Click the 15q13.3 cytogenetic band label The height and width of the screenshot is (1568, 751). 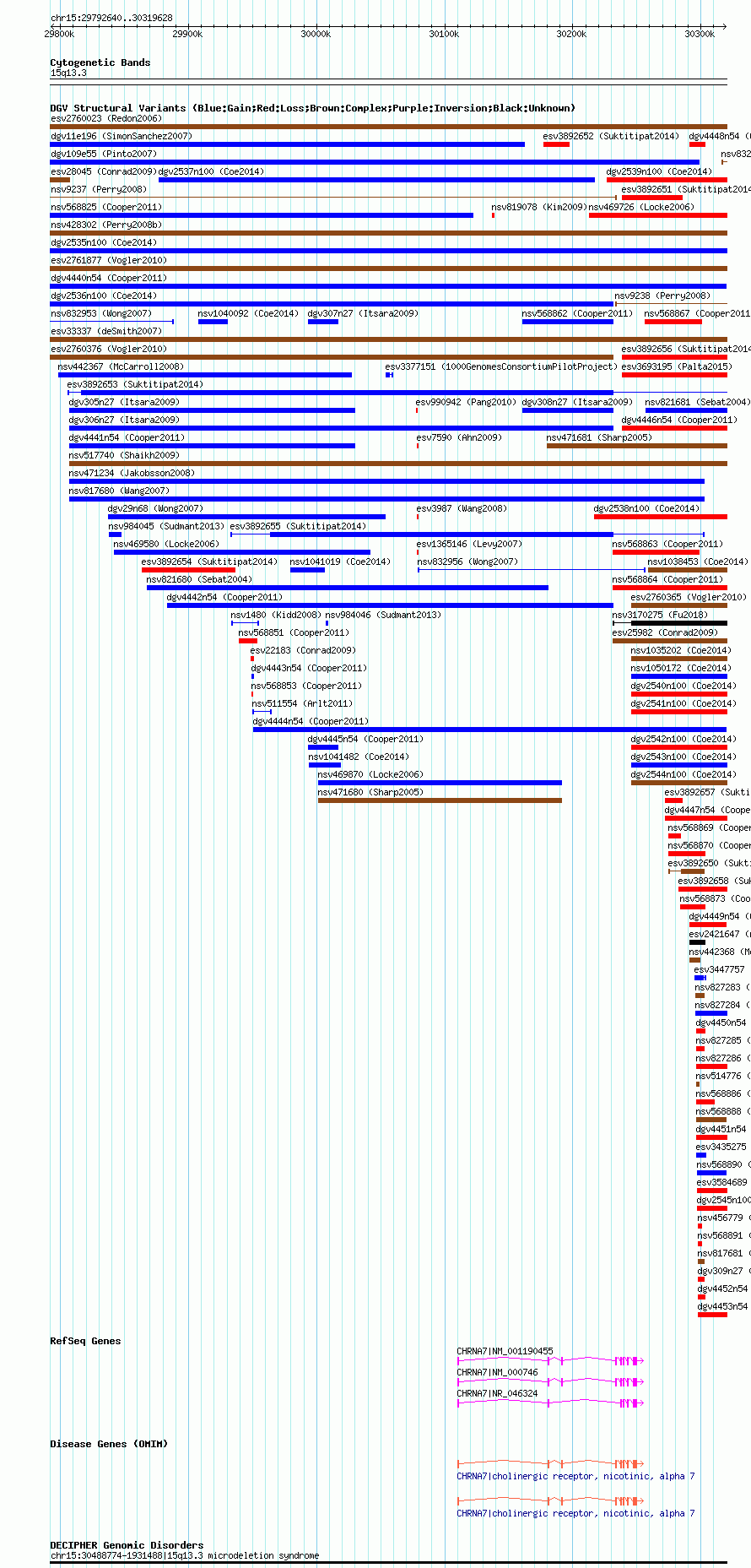[68, 73]
